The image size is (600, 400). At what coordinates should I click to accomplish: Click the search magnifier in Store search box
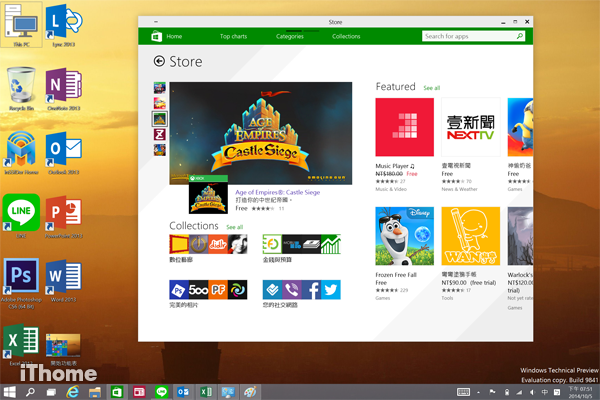click(x=519, y=36)
